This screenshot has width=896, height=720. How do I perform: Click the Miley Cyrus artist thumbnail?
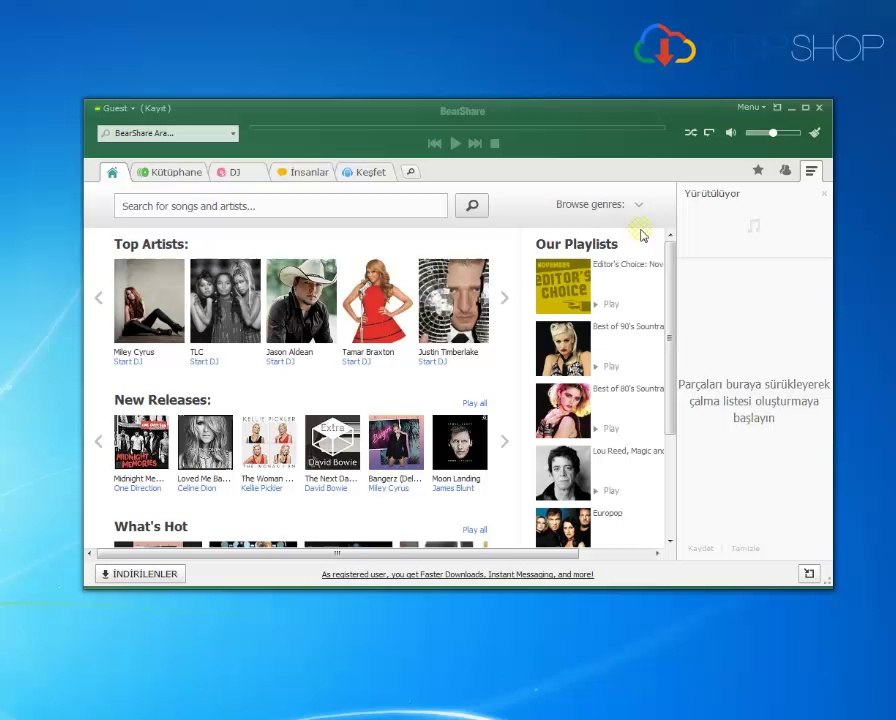tap(149, 300)
